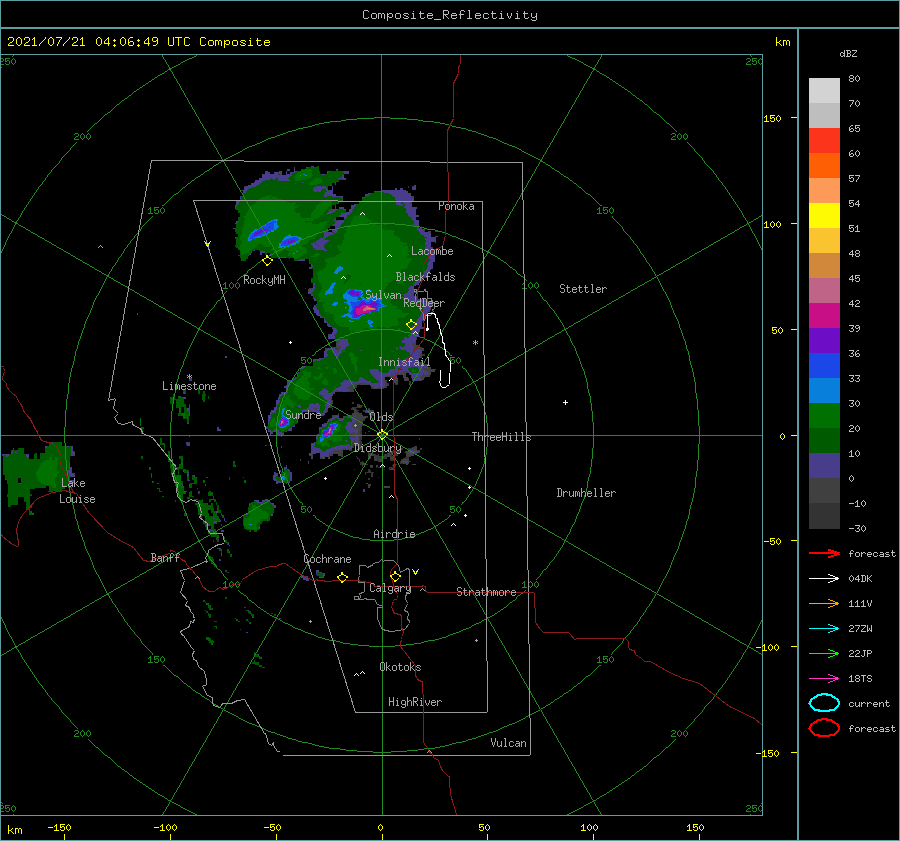Image resolution: width=900 pixels, height=841 pixels.
Task: Click the Banff town label
Action: 165,557
